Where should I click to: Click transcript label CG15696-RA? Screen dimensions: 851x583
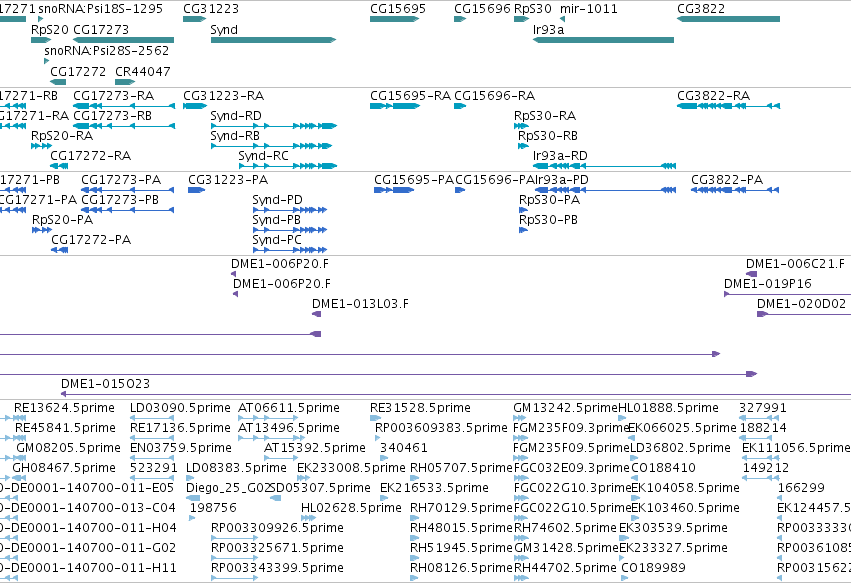click(494, 96)
